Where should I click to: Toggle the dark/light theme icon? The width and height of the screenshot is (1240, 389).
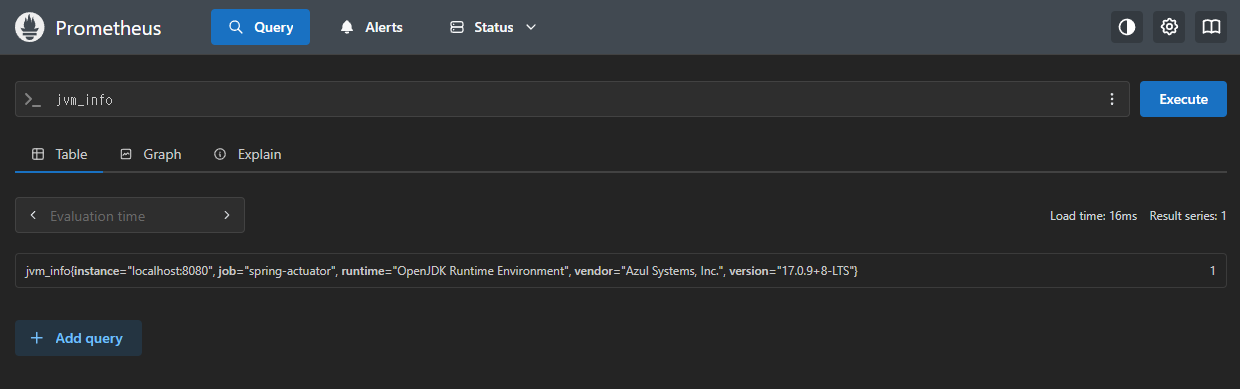(x=1127, y=27)
